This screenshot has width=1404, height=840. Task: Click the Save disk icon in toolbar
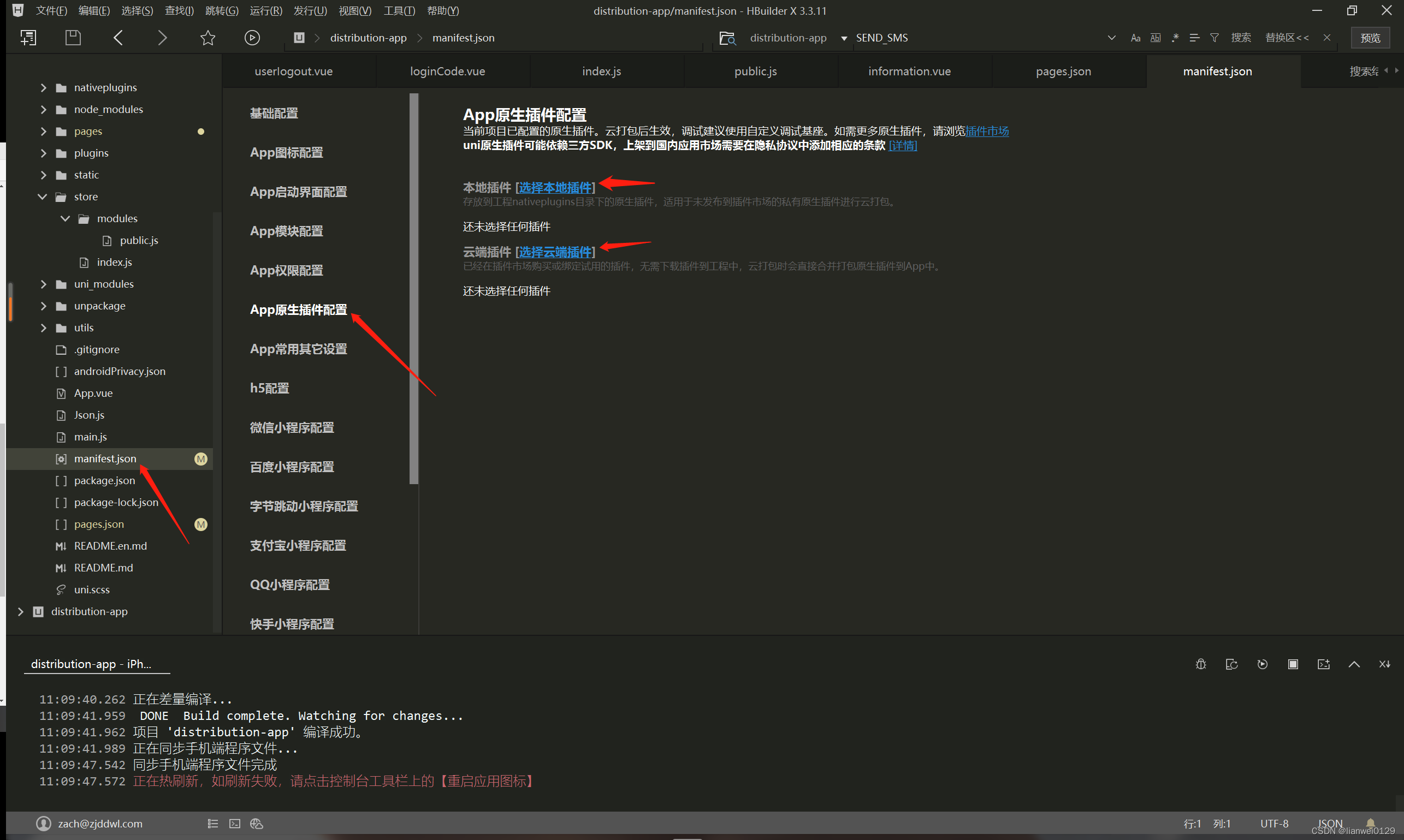[73, 37]
